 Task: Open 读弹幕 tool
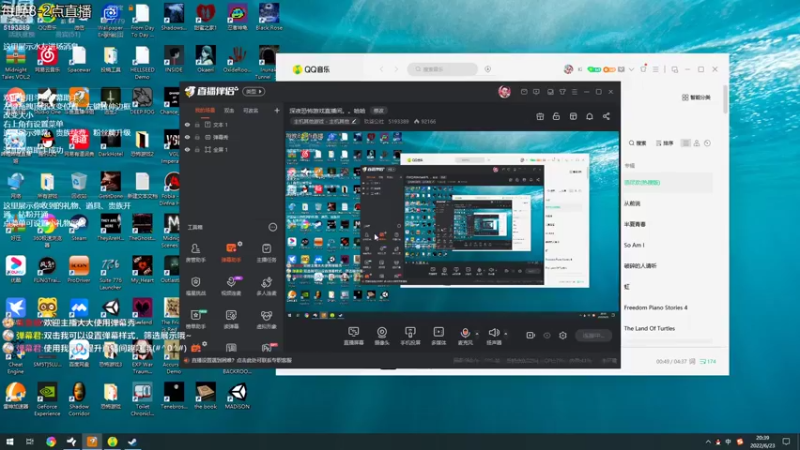tap(231, 319)
